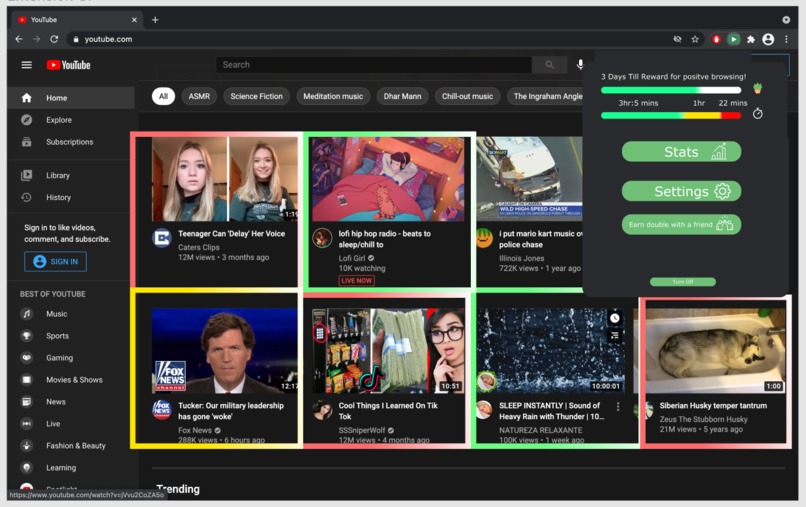Click Caters Clips channel avatar
806x507 pixels.
click(162, 238)
